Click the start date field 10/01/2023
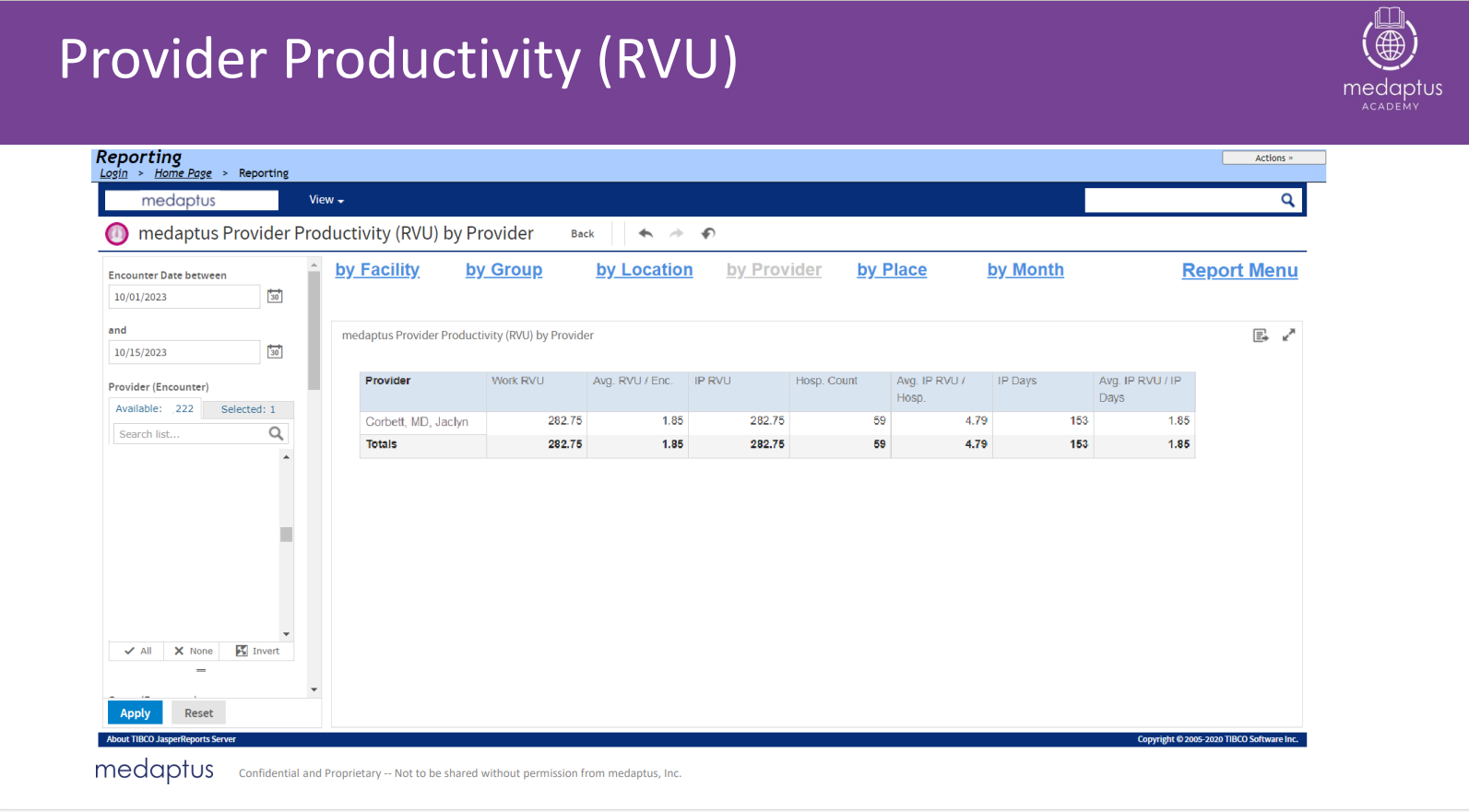The image size is (1469, 812). tap(184, 297)
